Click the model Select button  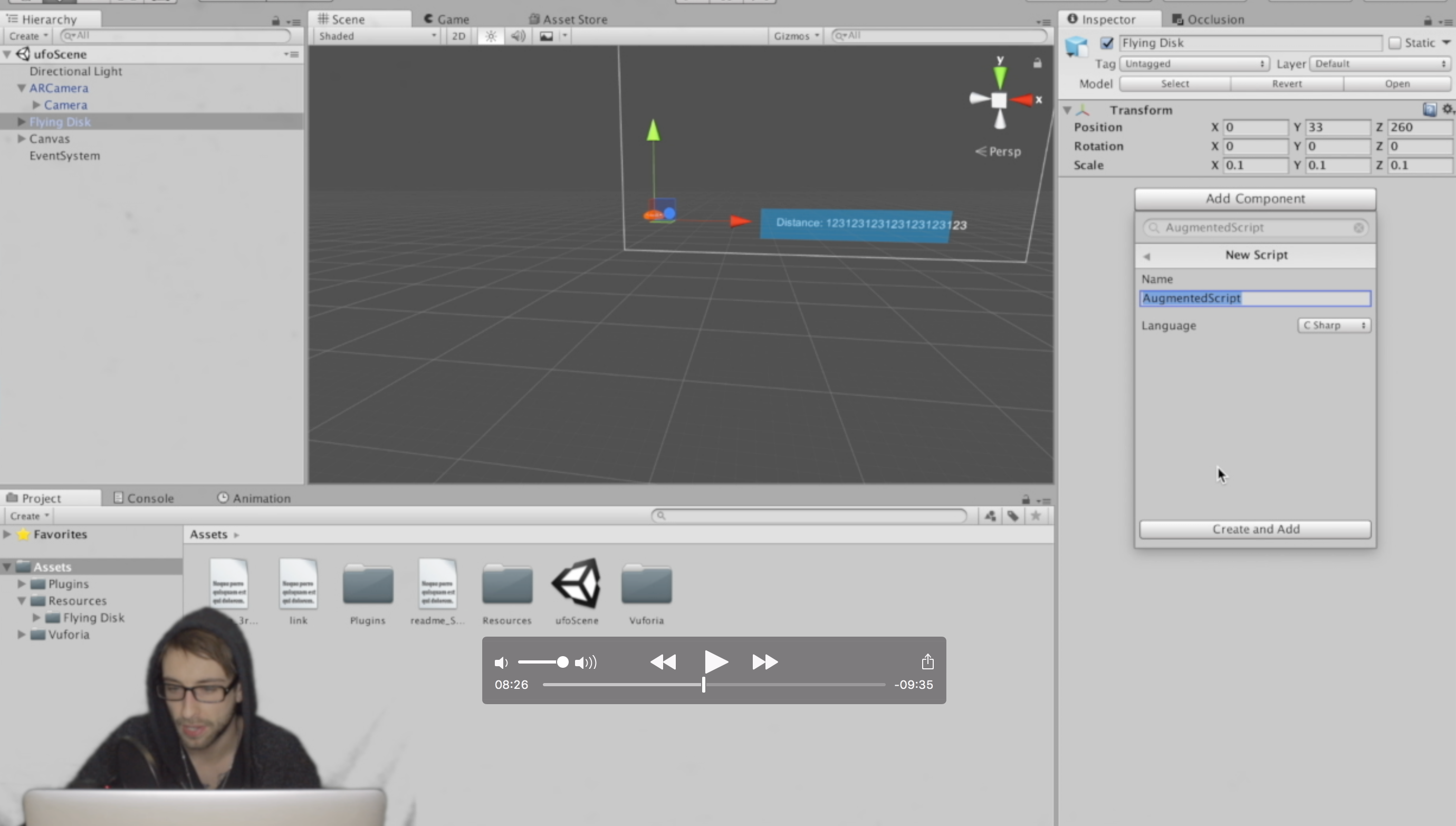click(x=1175, y=84)
